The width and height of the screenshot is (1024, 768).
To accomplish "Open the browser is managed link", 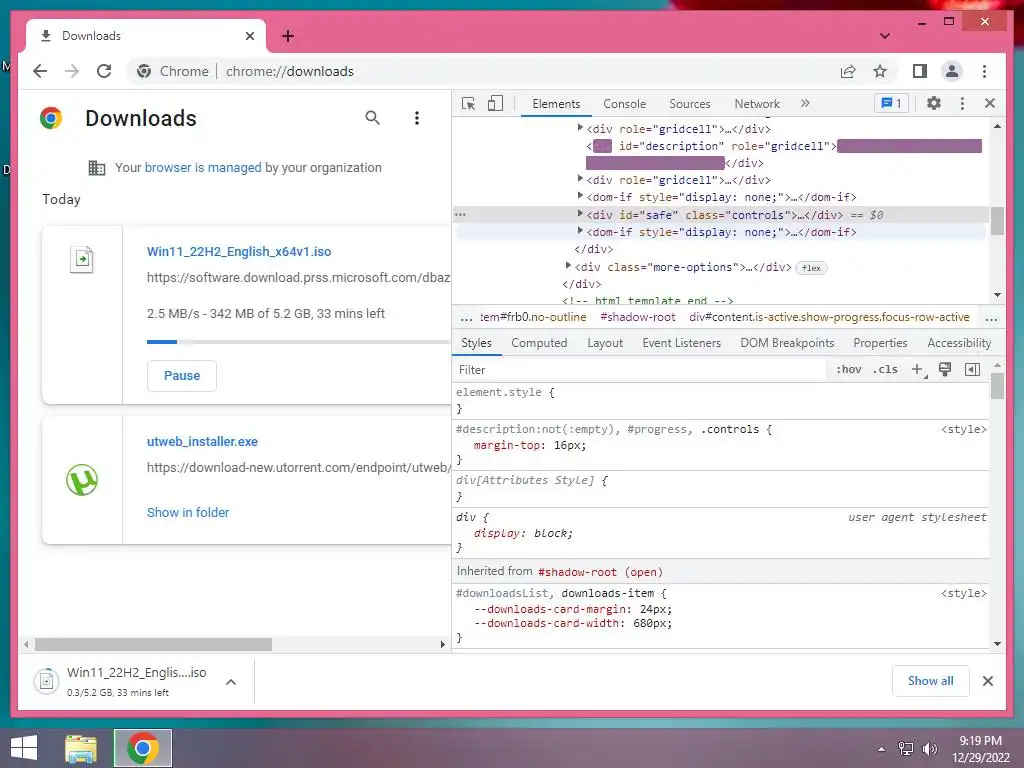I will pyautogui.click(x=203, y=167).
